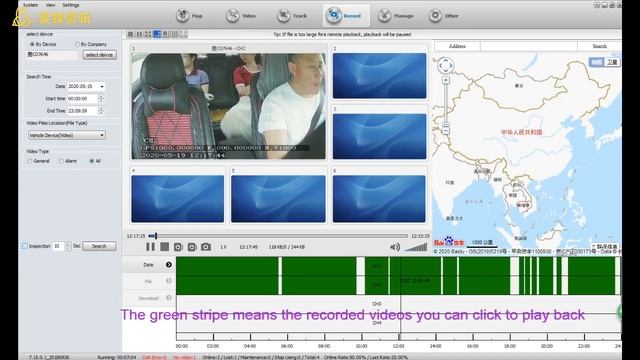Screen dimensions: 640x360
Task: Adjust the Start time spinner
Action: coord(101,99)
